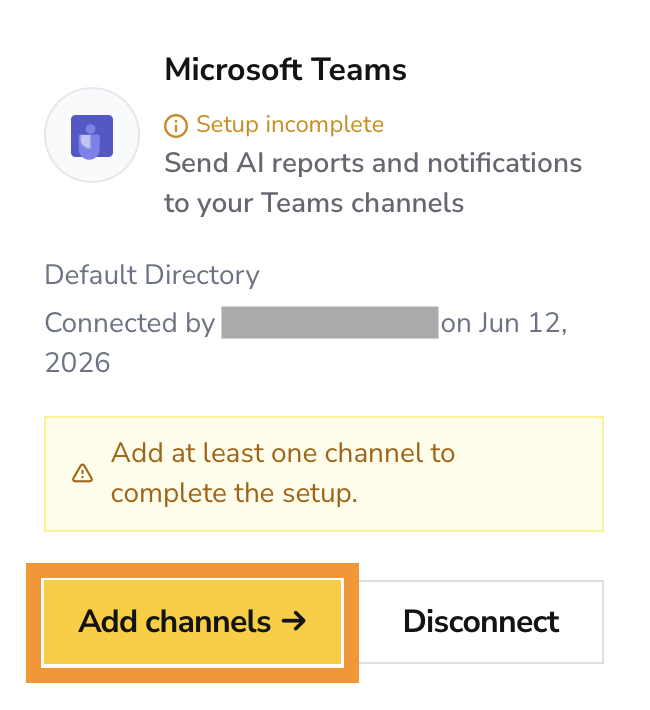Select the Microsoft Teams heading
The width and height of the screenshot is (650, 710).
point(285,70)
